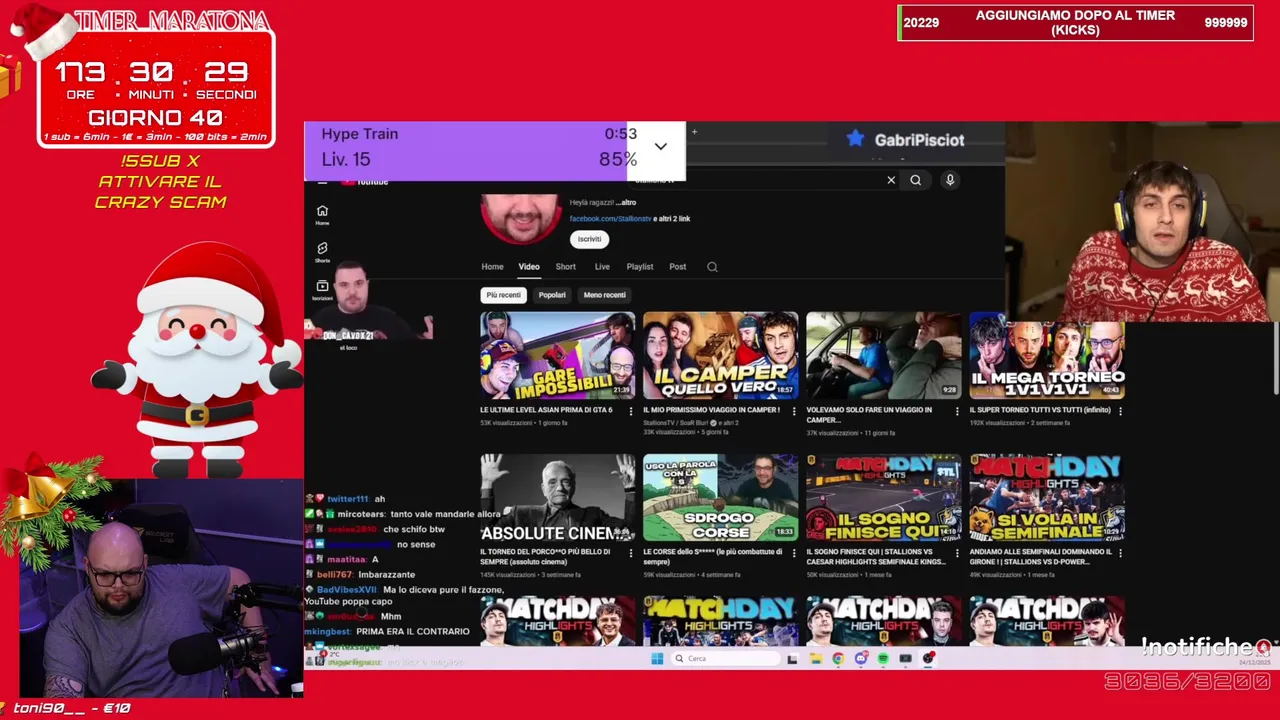Viewport: 1280px width, 720px height.
Task: Switch to the channel Home tab
Action: coord(492,267)
